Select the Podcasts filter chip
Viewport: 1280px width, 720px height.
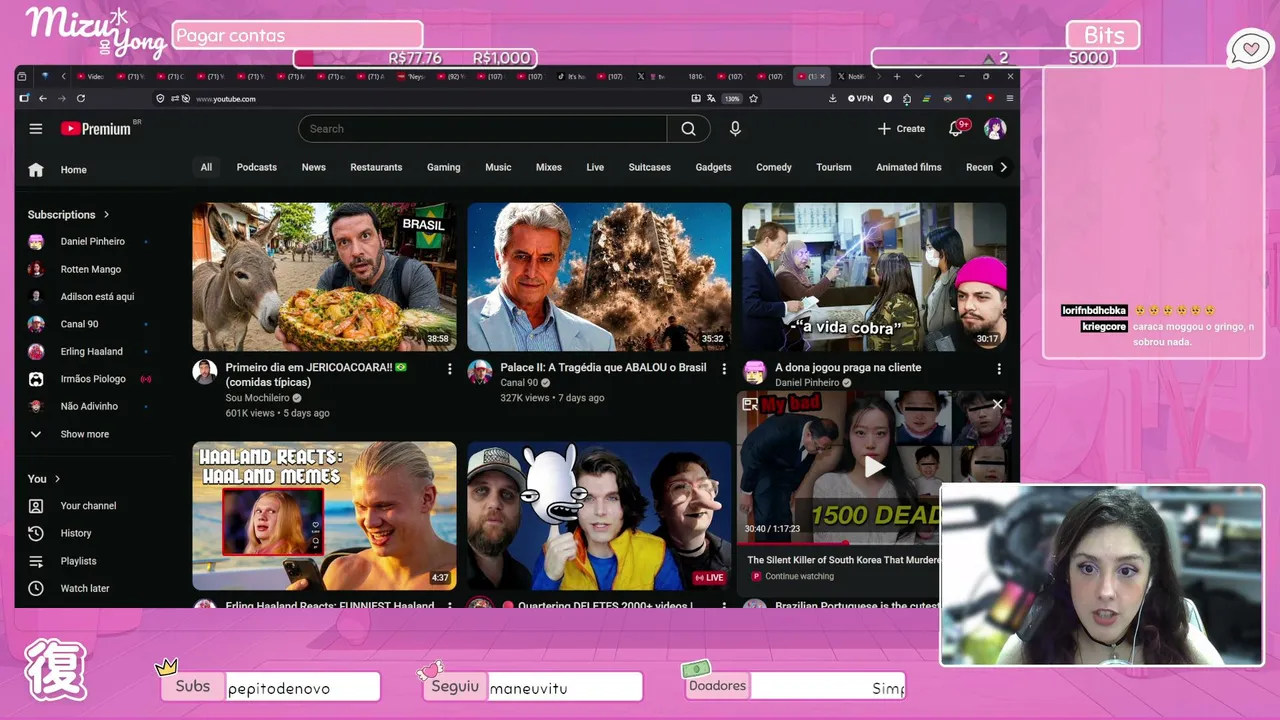(x=257, y=167)
